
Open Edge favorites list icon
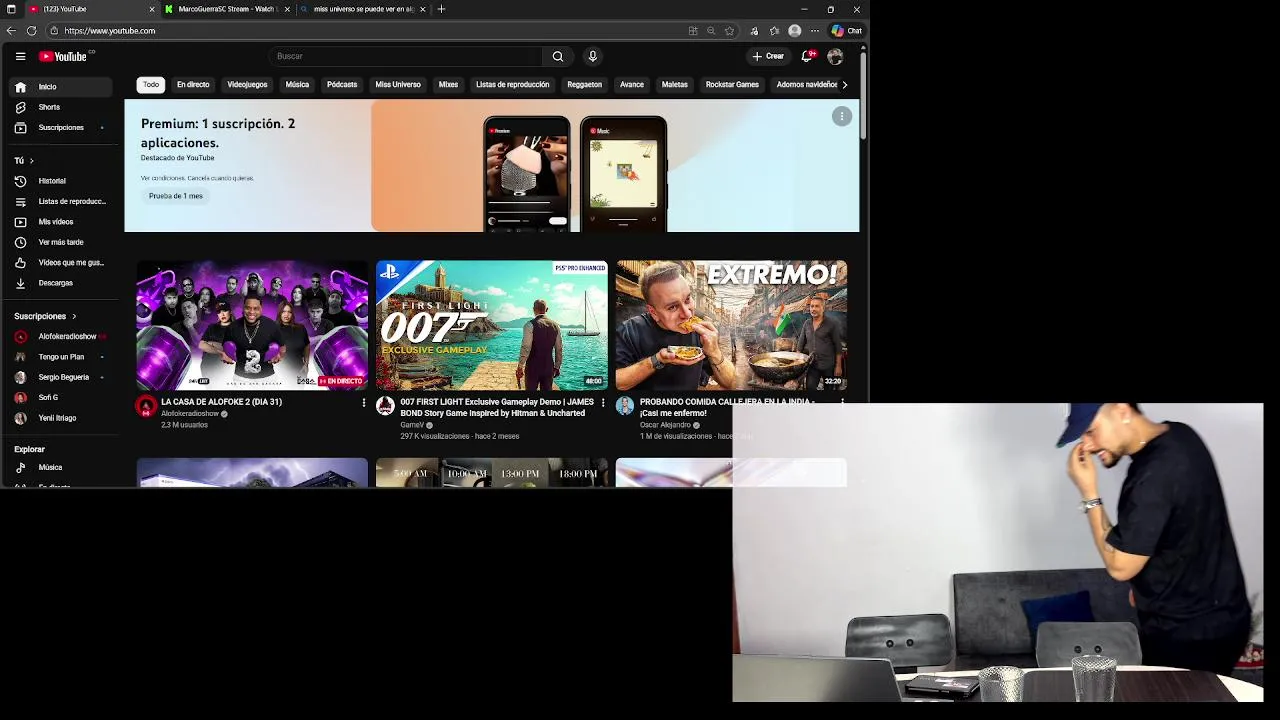(774, 31)
